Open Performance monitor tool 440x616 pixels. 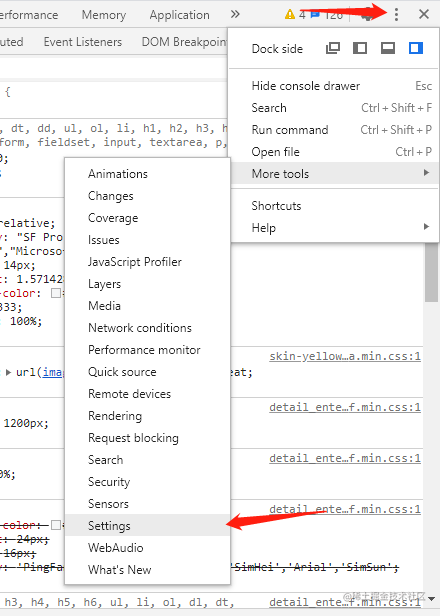[x=148, y=350]
